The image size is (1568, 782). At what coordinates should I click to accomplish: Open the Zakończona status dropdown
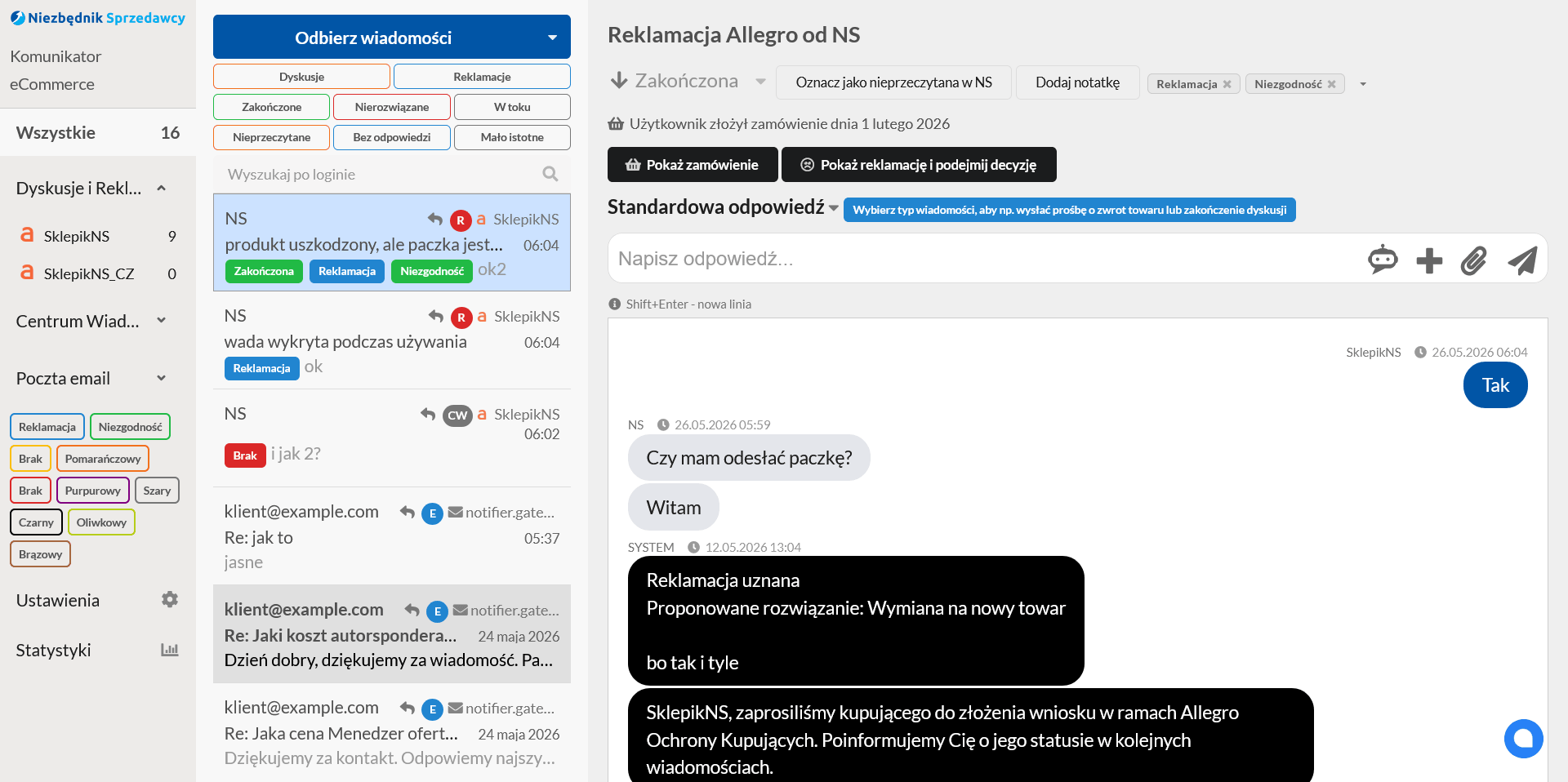(761, 81)
